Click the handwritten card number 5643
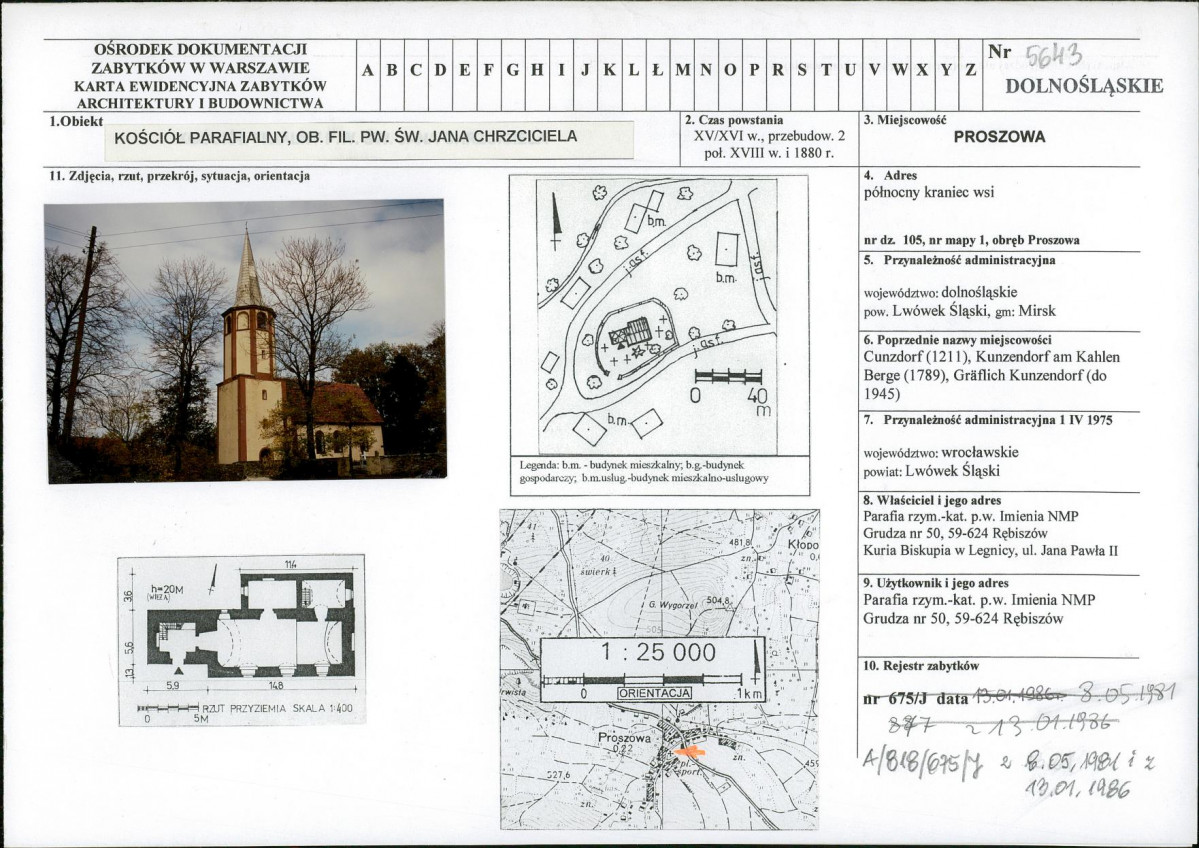Image resolution: width=1199 pixels, height=848 pixels. click(x=1054, y=56)
